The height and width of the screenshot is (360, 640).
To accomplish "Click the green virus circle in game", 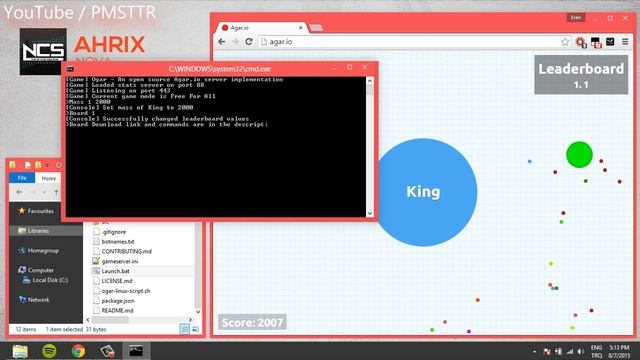I will (x=579, y=155).
